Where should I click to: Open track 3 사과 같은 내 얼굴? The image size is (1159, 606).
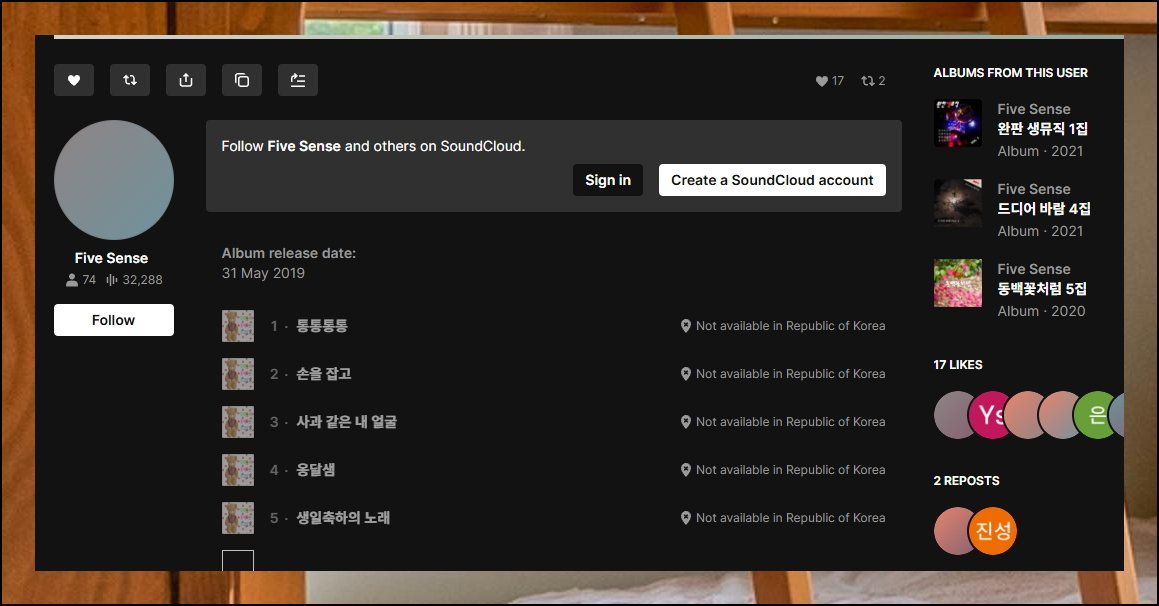pyautogui.click(x=347, y=422)
